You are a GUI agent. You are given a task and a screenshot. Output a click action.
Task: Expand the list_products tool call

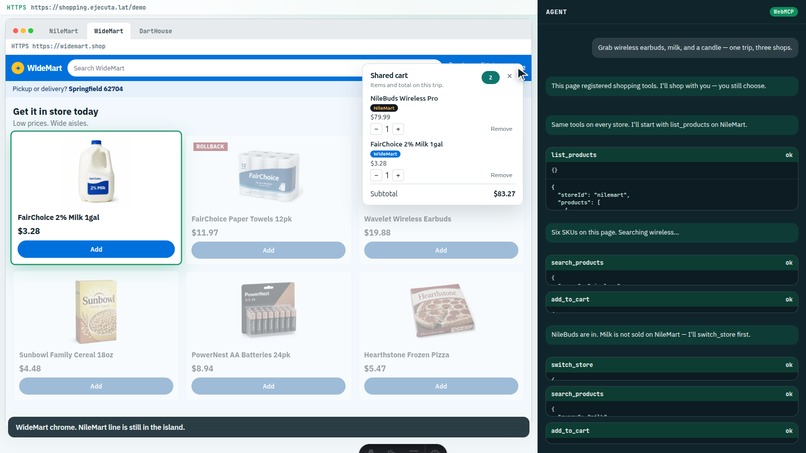click(x=672, y=155)
